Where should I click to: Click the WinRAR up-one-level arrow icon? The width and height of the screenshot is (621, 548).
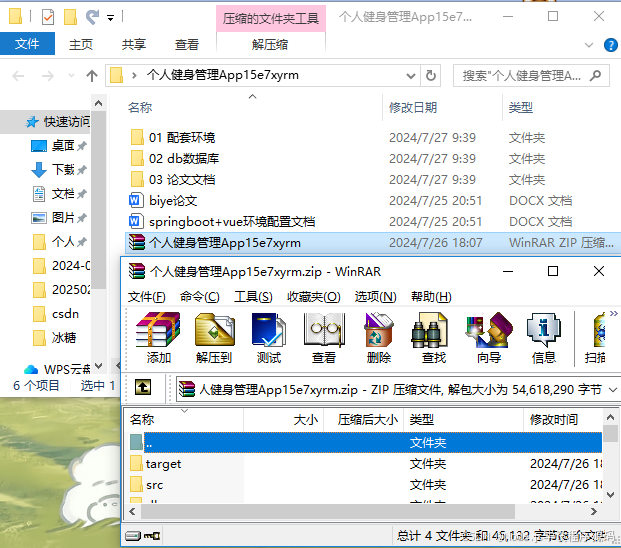(143, 387)
